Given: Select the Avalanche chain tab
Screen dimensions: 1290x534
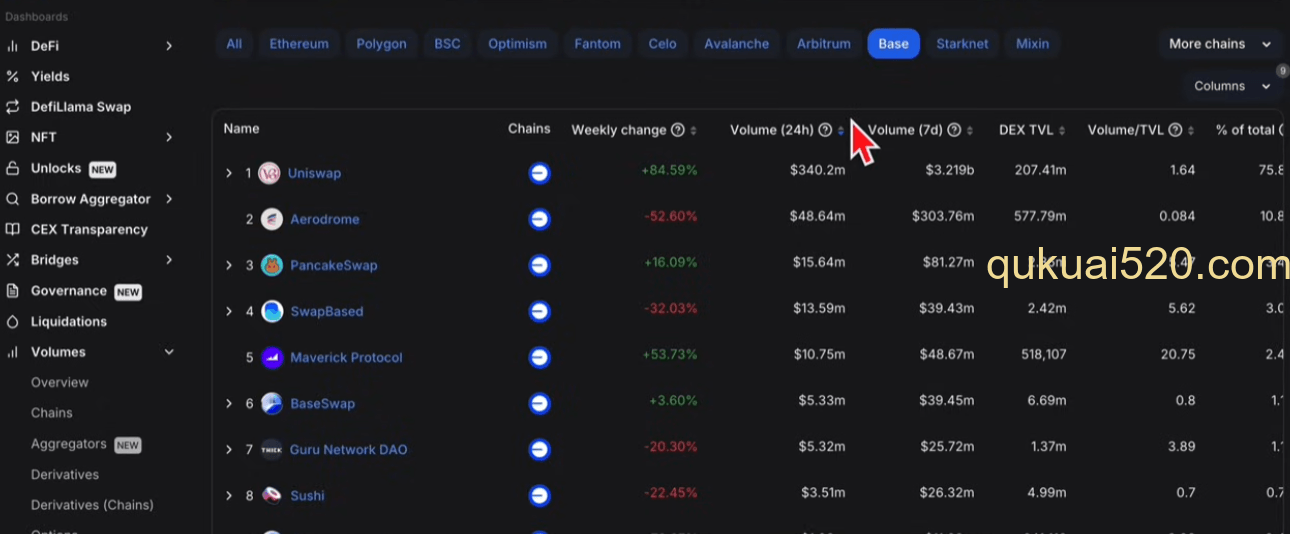Looking at the screenshot, I should pyautogui.click(x=737, y=44).
